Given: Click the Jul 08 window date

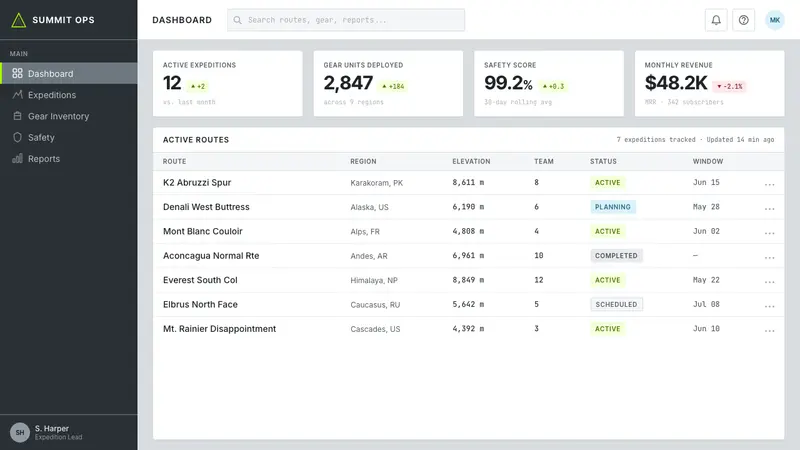Looking at the screenshot, I should 706,305.
